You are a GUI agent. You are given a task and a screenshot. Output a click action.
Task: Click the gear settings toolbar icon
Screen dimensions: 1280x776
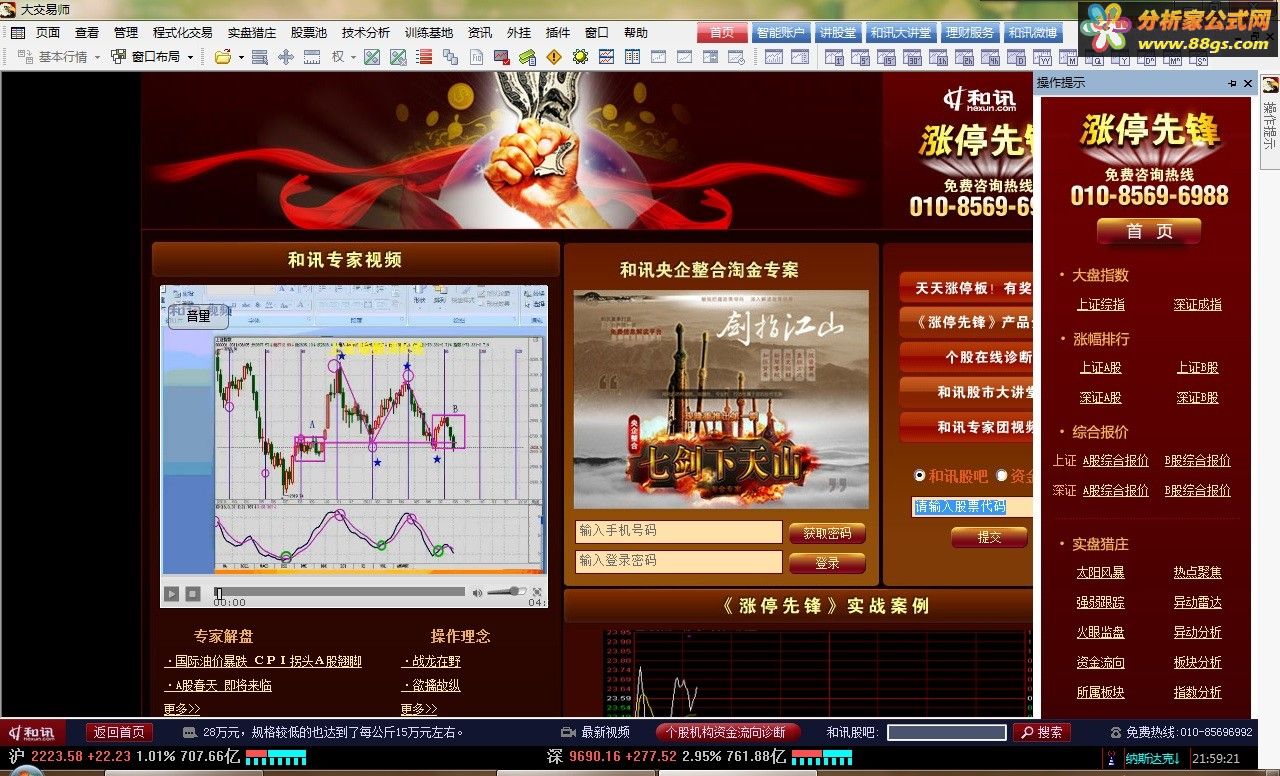click(x=580, y=57)
